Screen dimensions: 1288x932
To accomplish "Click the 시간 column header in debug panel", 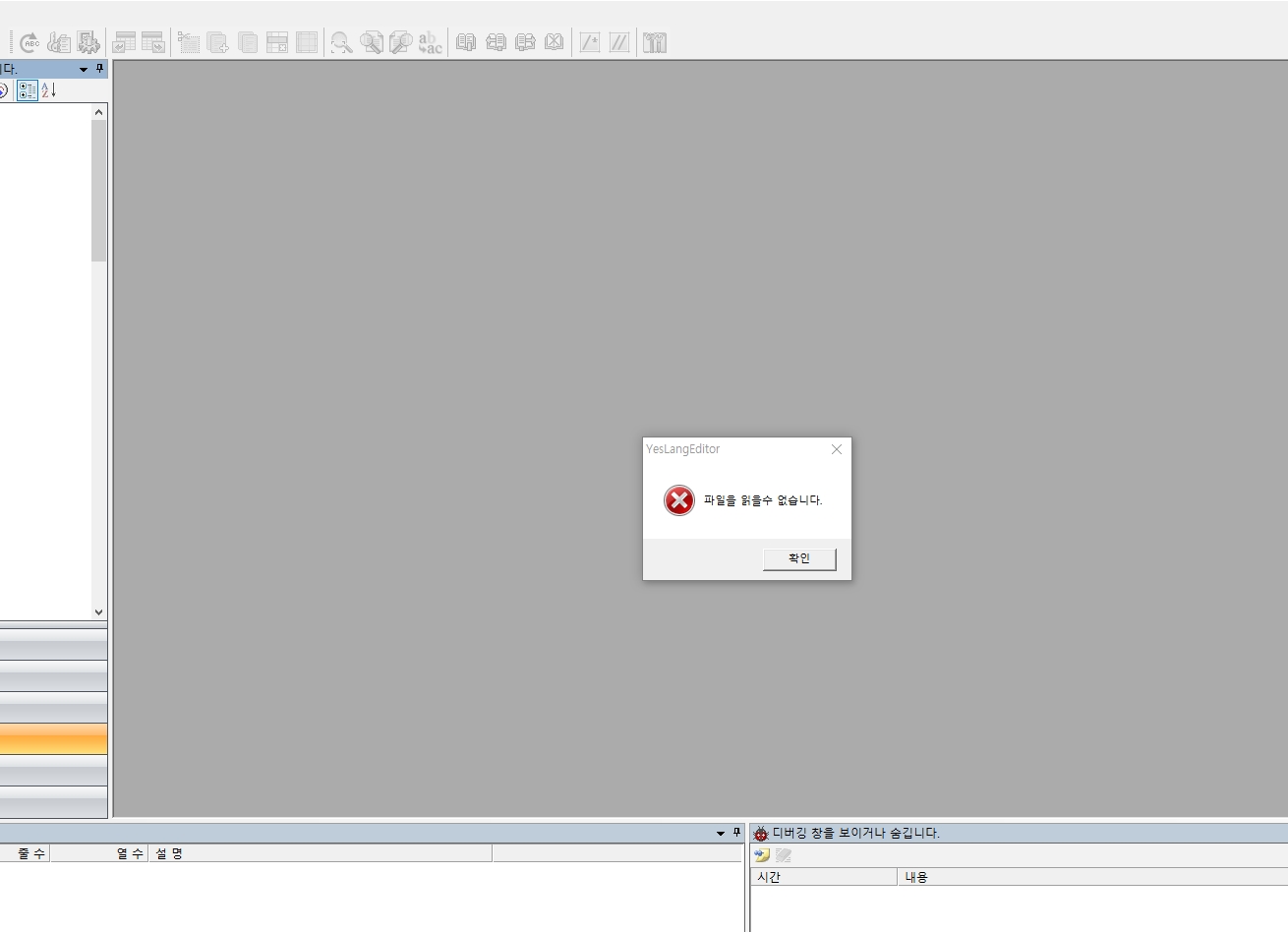I will (769, 877).
